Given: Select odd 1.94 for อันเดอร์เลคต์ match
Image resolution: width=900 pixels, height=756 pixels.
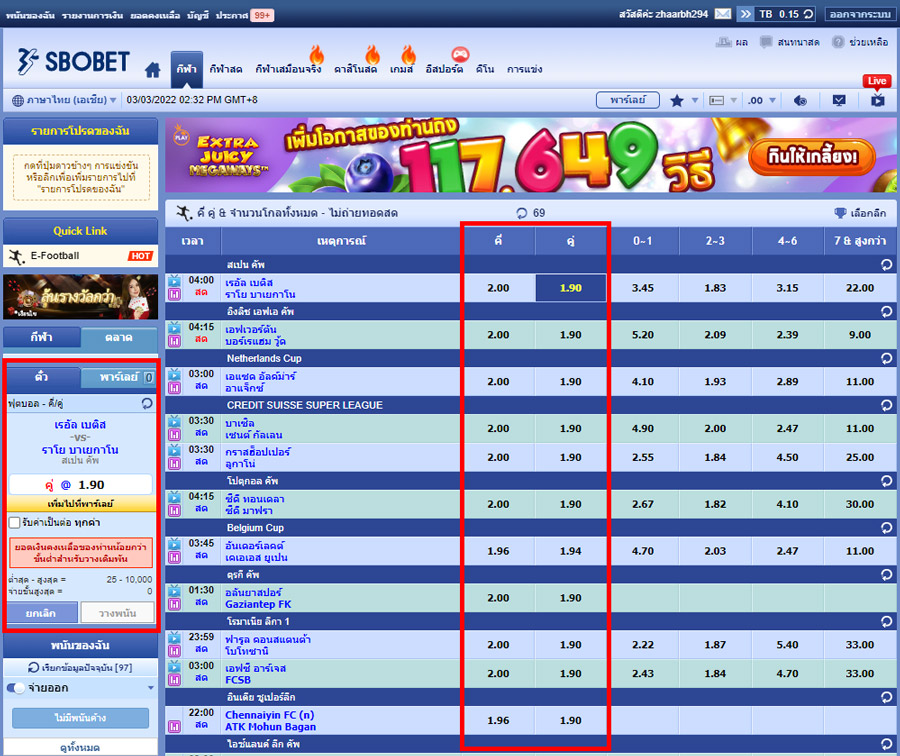Looking at the screenshot, I should pyautogui.click(x=571, y=551).
